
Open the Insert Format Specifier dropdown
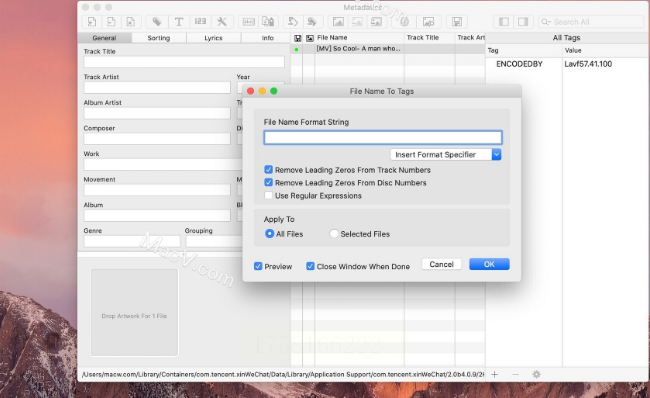tap(446, 155)
